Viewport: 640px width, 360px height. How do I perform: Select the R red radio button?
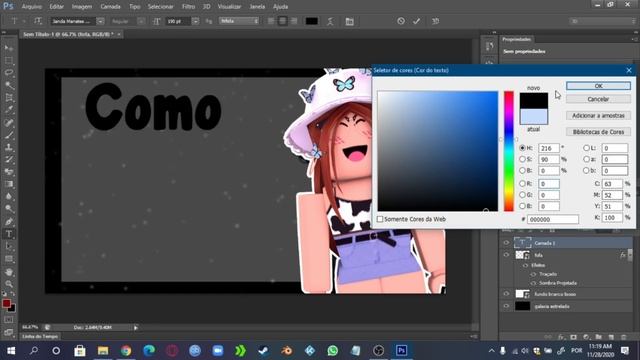click(x=522, y=184)
